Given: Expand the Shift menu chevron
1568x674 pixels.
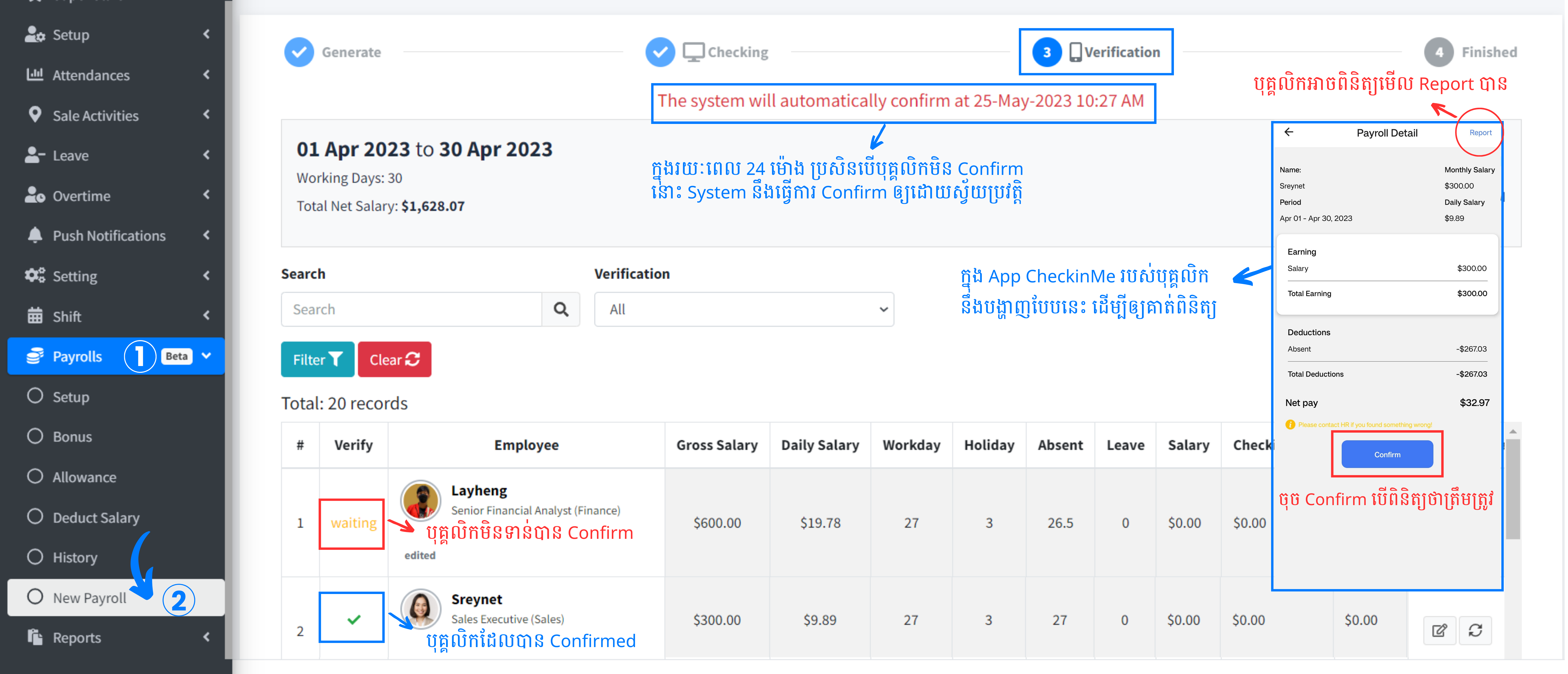Looking at the screenshot, I should 206,315.
